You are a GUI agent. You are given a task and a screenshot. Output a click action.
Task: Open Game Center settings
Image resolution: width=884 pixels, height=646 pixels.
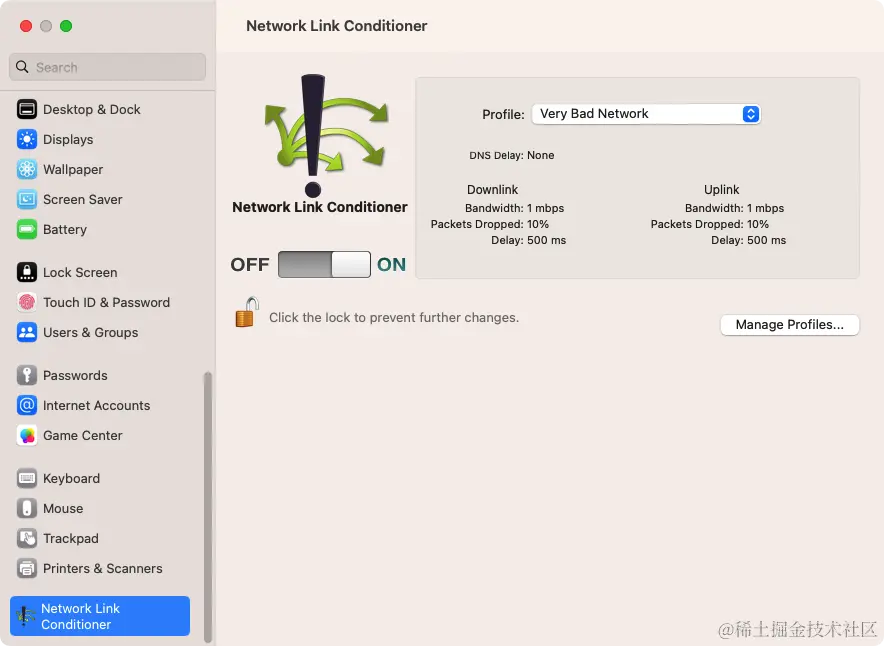pos(100,435)
